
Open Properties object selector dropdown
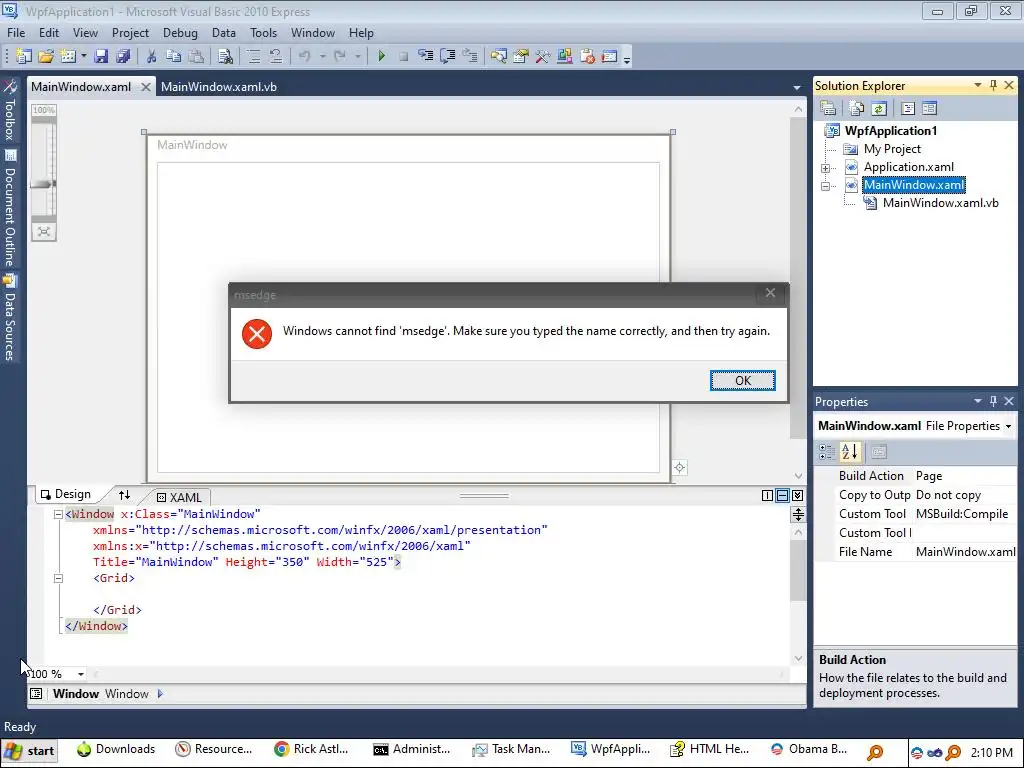[1008, 426]
